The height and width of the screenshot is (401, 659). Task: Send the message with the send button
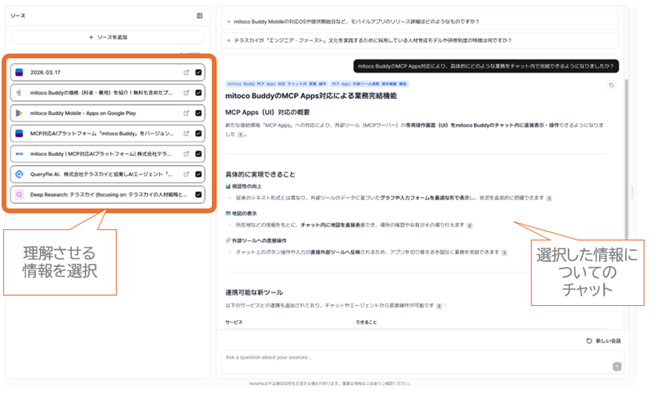[x=617, y=367]
